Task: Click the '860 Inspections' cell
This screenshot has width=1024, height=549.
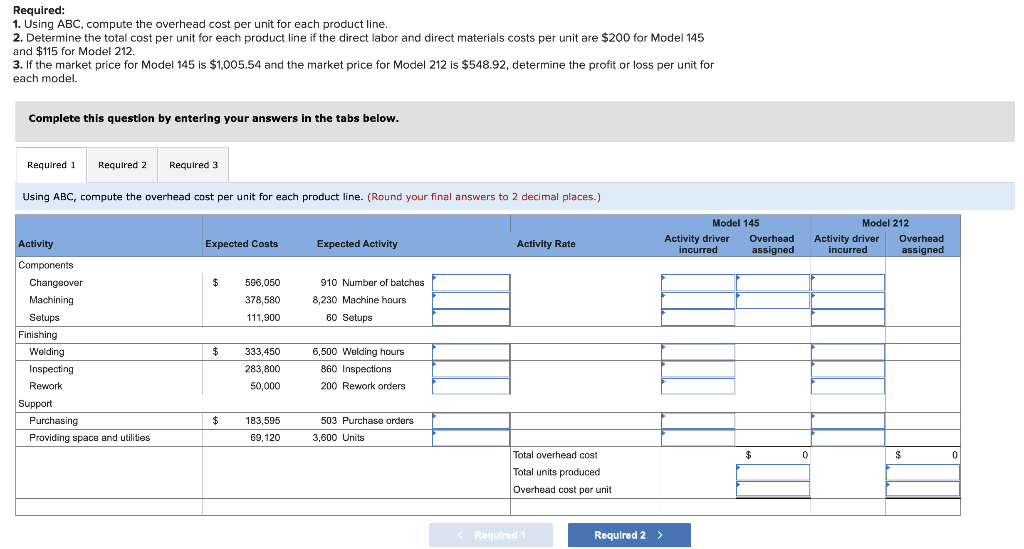Action: pyautogui.click(x=356, y=369)
